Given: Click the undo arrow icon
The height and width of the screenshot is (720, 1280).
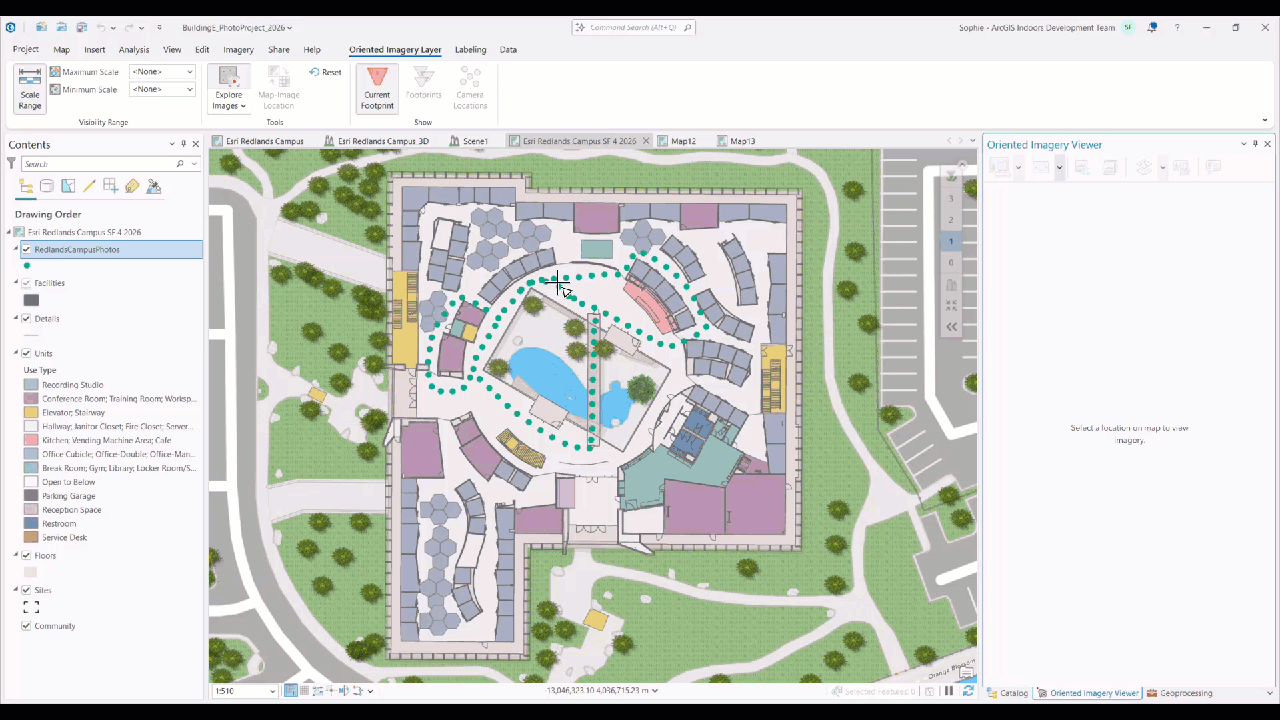Looking at the screenshot, I should coord(101,28).
